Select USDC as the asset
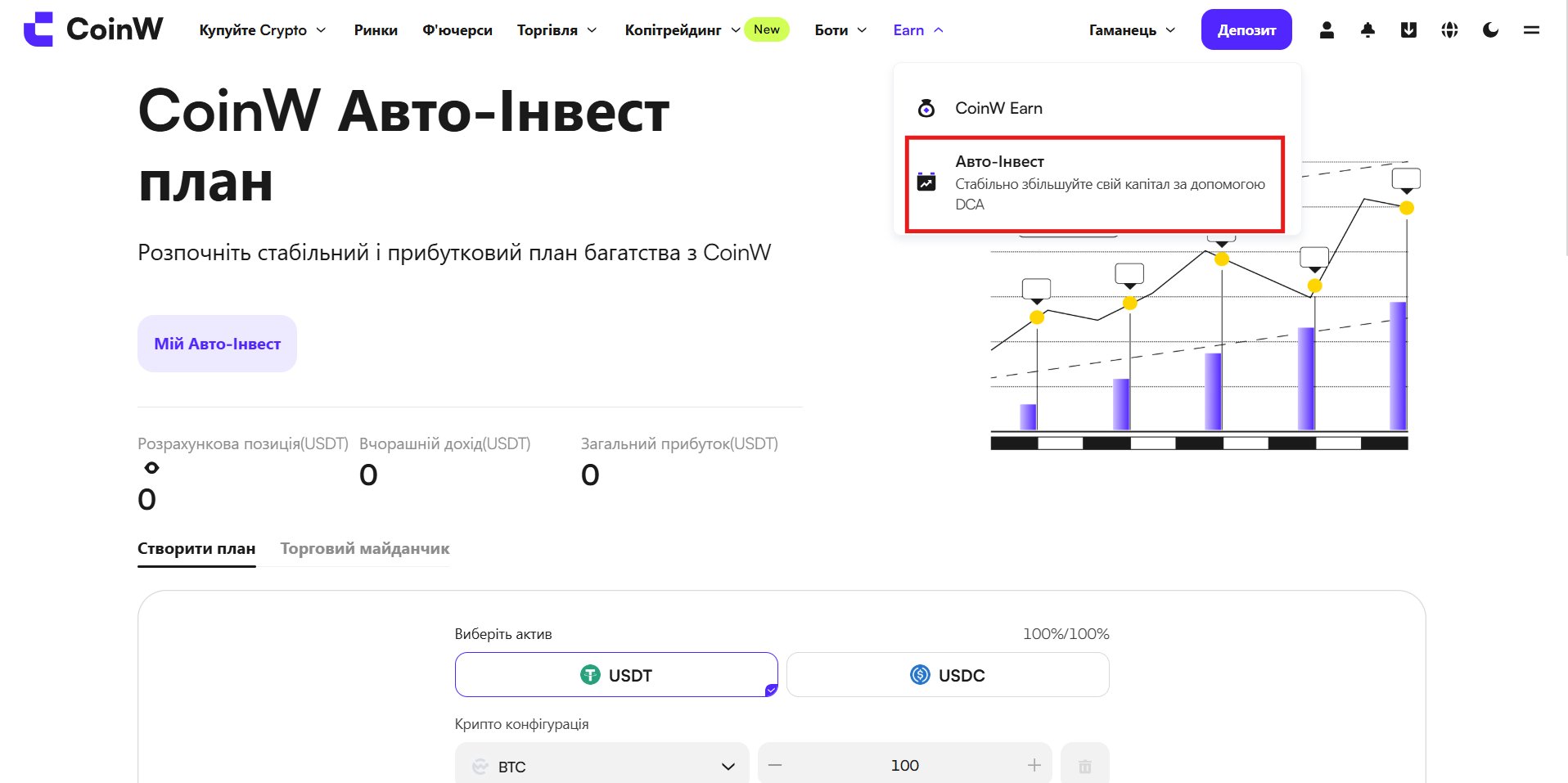1568x783 pixels. (x=948, y=675)
